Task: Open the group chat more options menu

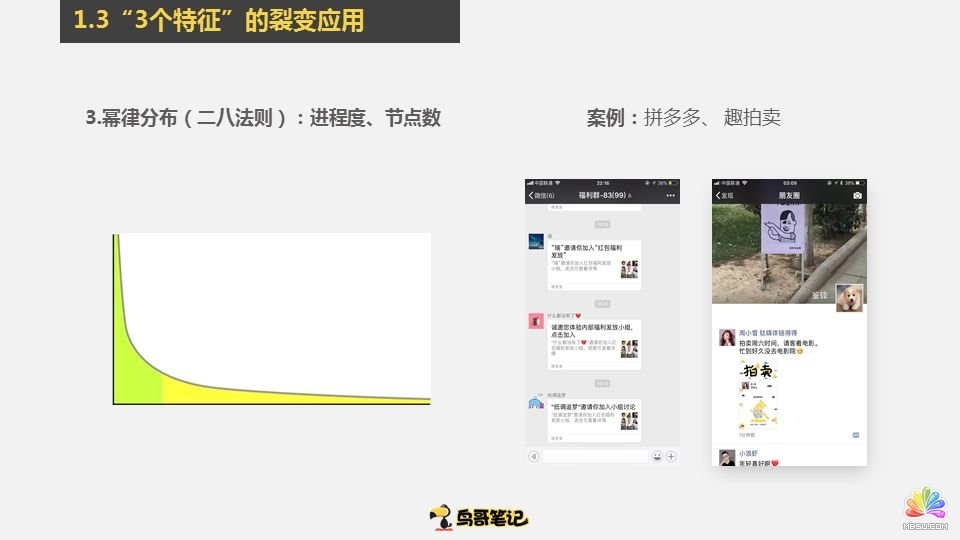Action: point(672,196)
